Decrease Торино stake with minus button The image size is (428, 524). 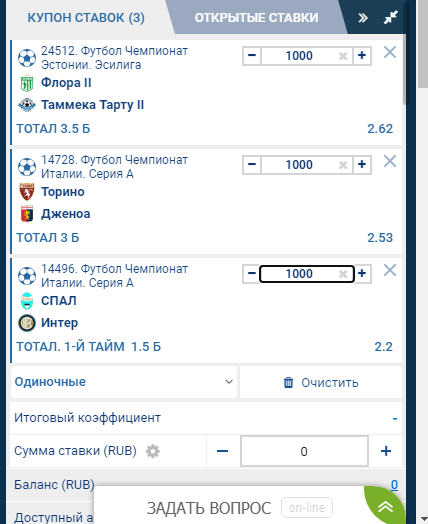(x=252, y=164)
